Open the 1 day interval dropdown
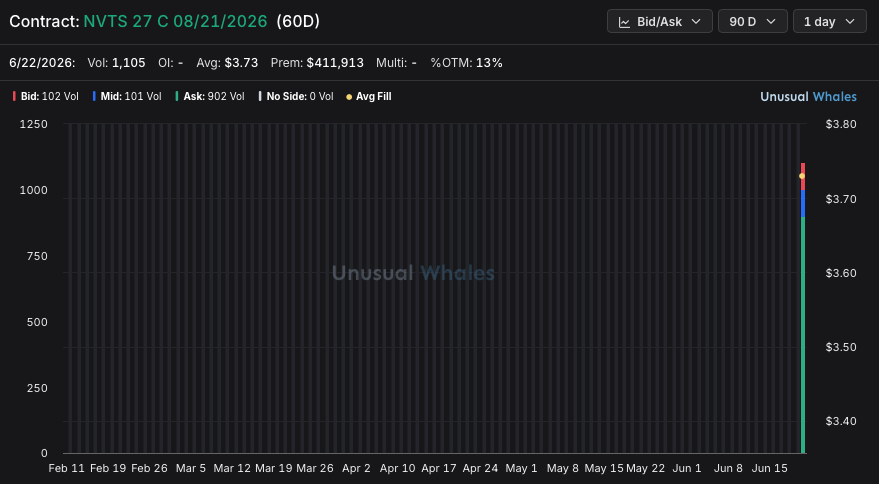879x484 pixels. (830, 21)
